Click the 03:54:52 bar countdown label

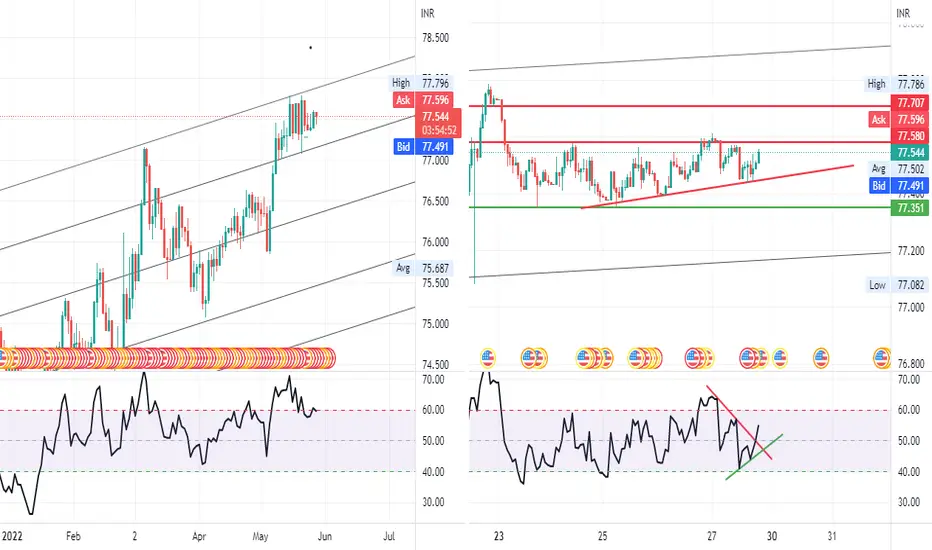[x=440, y=131]
